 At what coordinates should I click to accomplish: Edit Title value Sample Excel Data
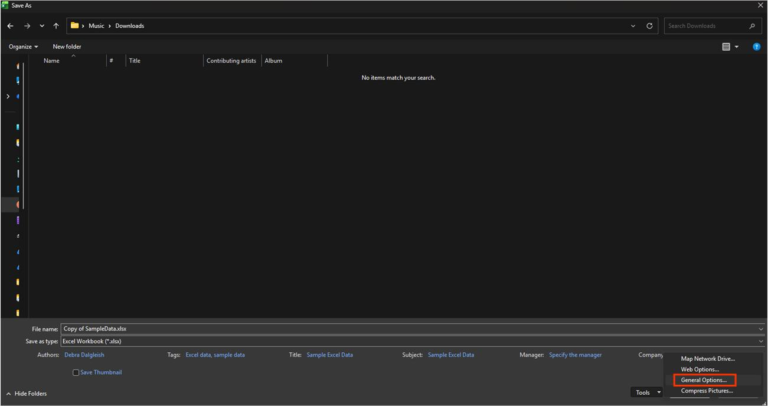tap(330, 355)
